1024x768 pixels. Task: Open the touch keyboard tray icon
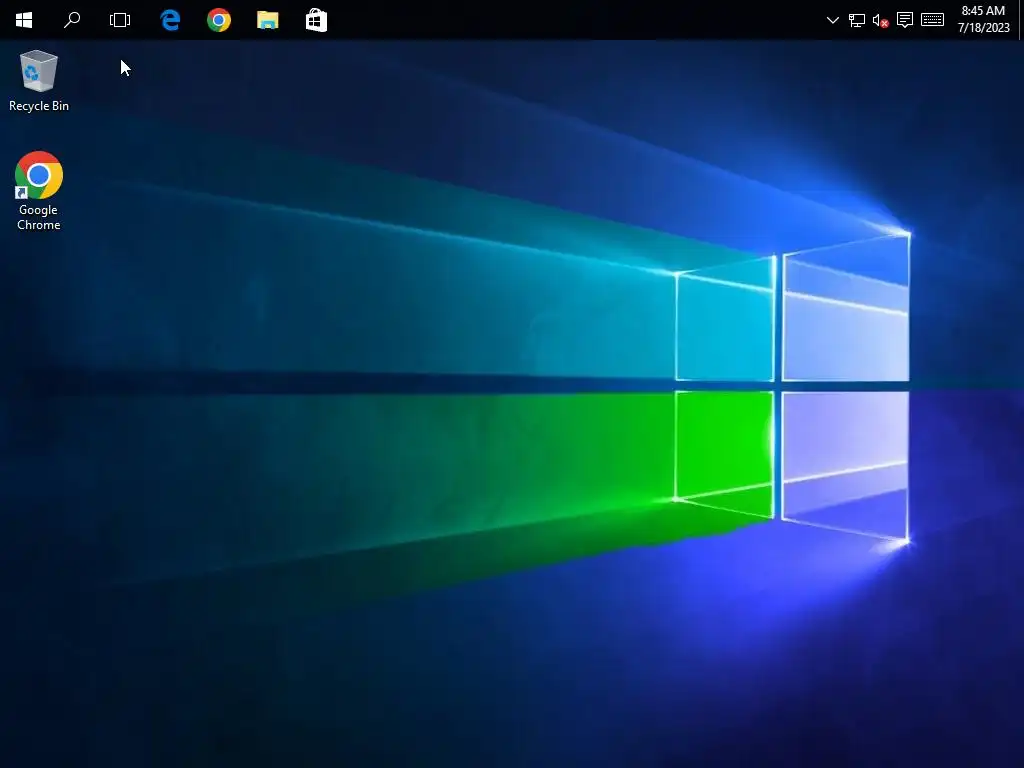(x=933, y=20)
